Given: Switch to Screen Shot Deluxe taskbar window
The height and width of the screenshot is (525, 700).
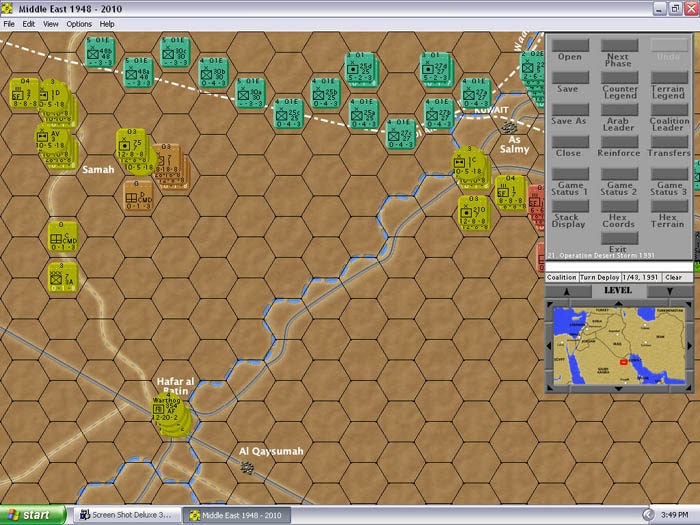Looking at the screenshot, I should coord(128,515).
